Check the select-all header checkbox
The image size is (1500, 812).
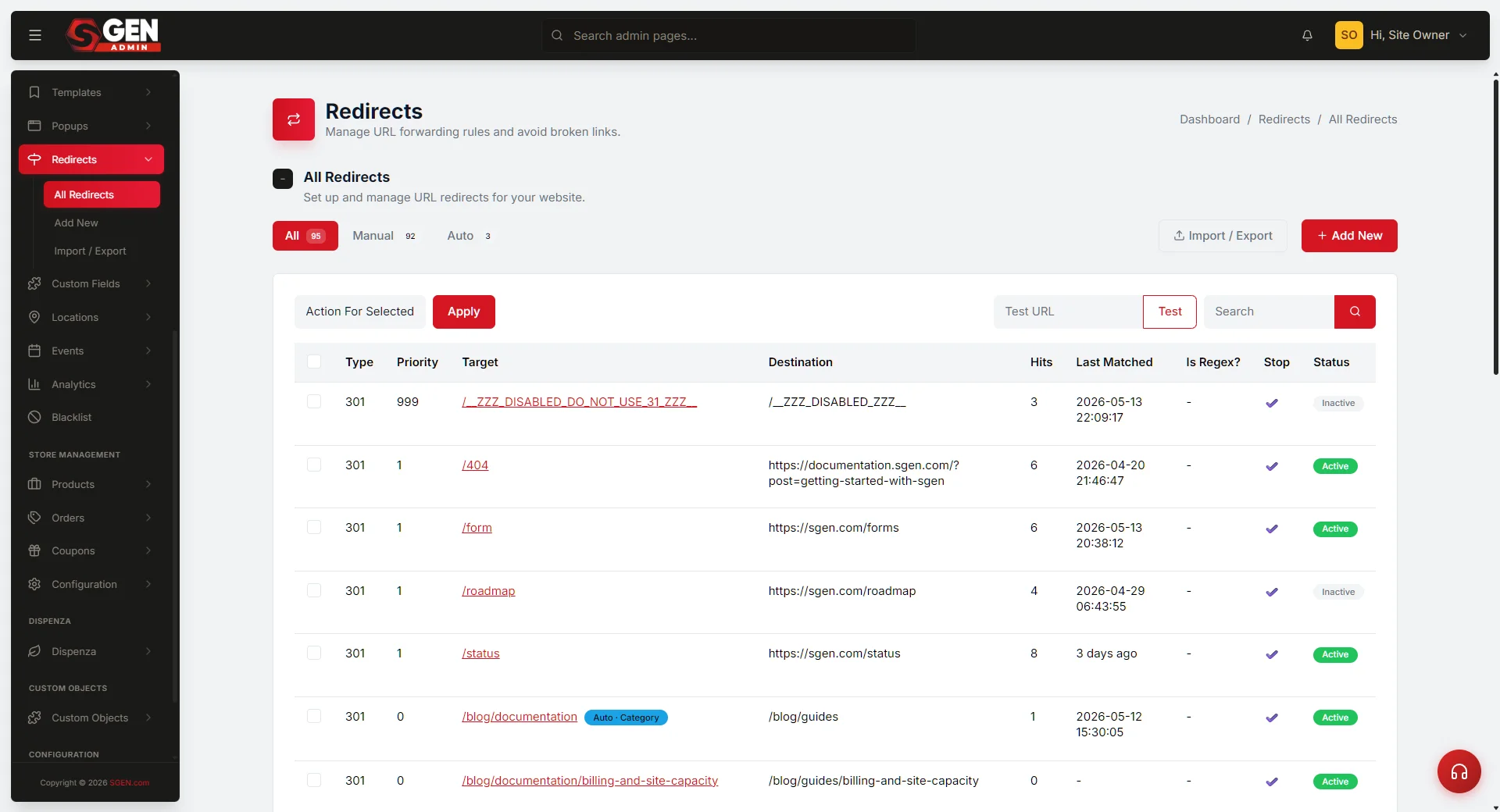[314, 361]
